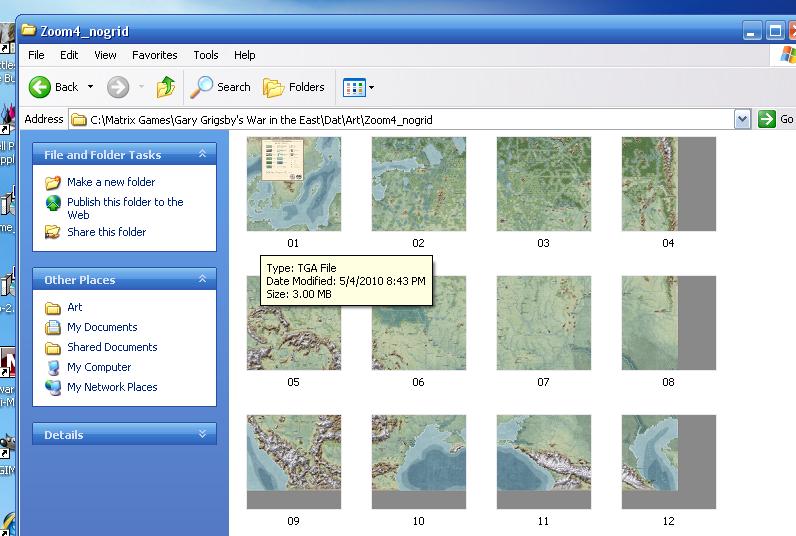The image size is (796, 536).
Task: Click the My Computer icon
Action: (53, 367)
